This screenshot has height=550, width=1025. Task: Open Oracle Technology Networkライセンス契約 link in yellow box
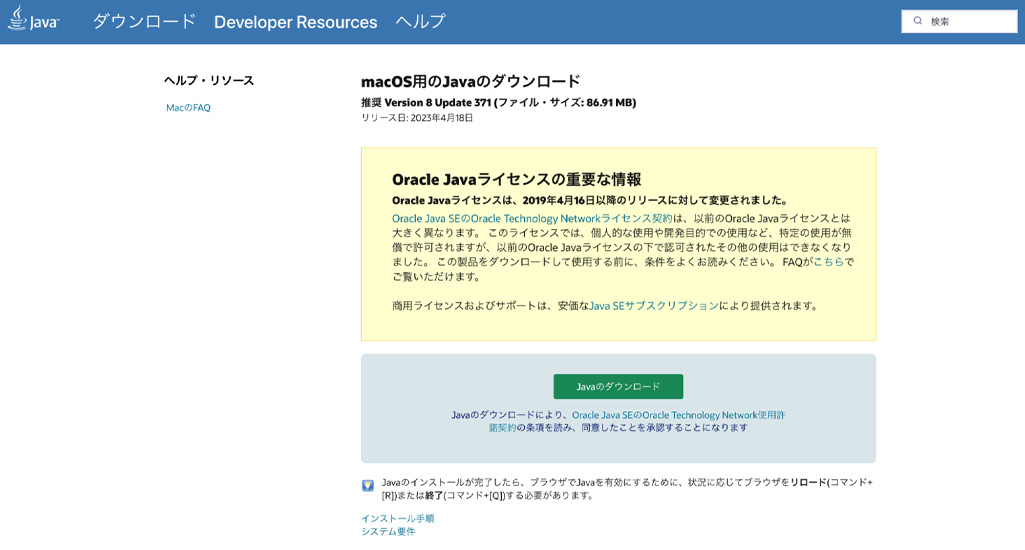(x=531, y=218)
